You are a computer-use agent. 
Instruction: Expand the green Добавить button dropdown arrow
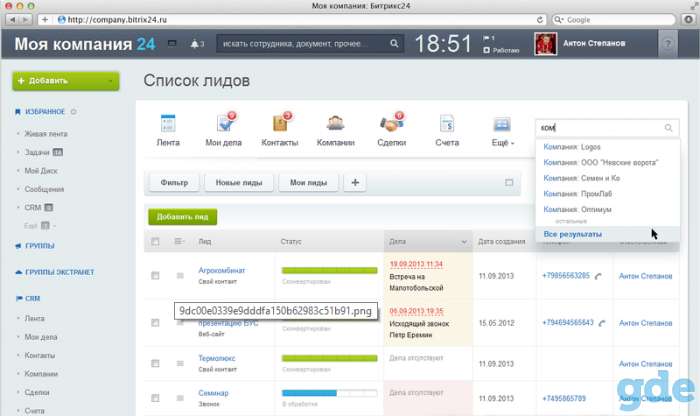[111, 81]
